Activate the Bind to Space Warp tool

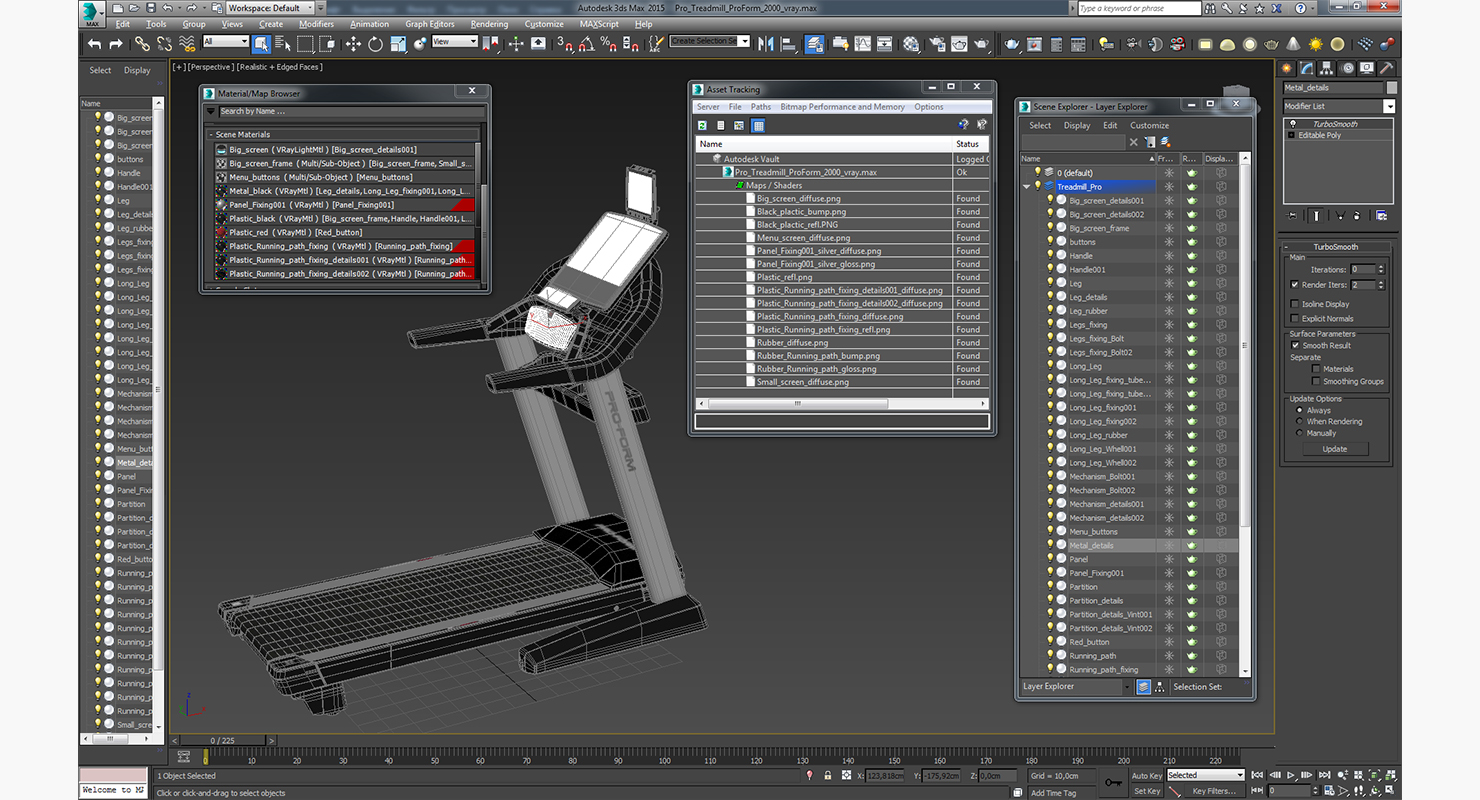tap(187, 44)
